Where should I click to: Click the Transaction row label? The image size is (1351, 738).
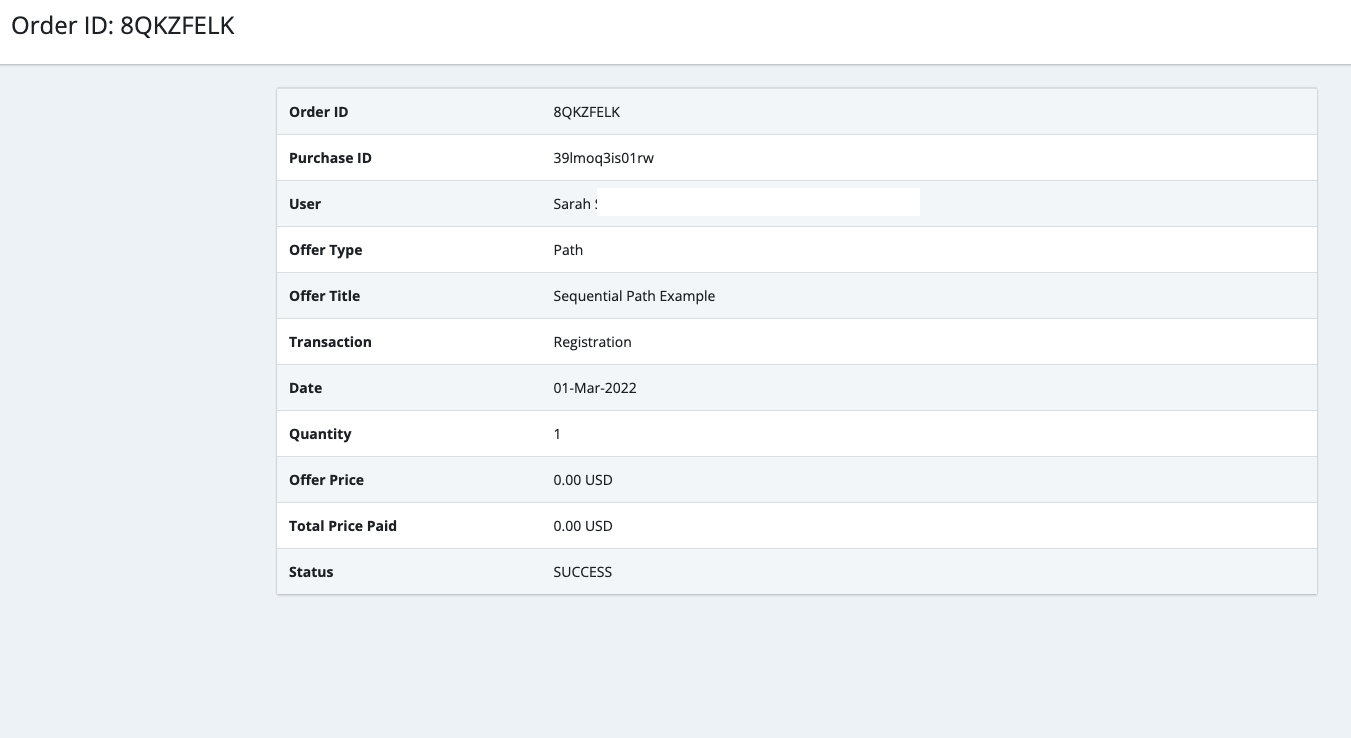point(330,342)
